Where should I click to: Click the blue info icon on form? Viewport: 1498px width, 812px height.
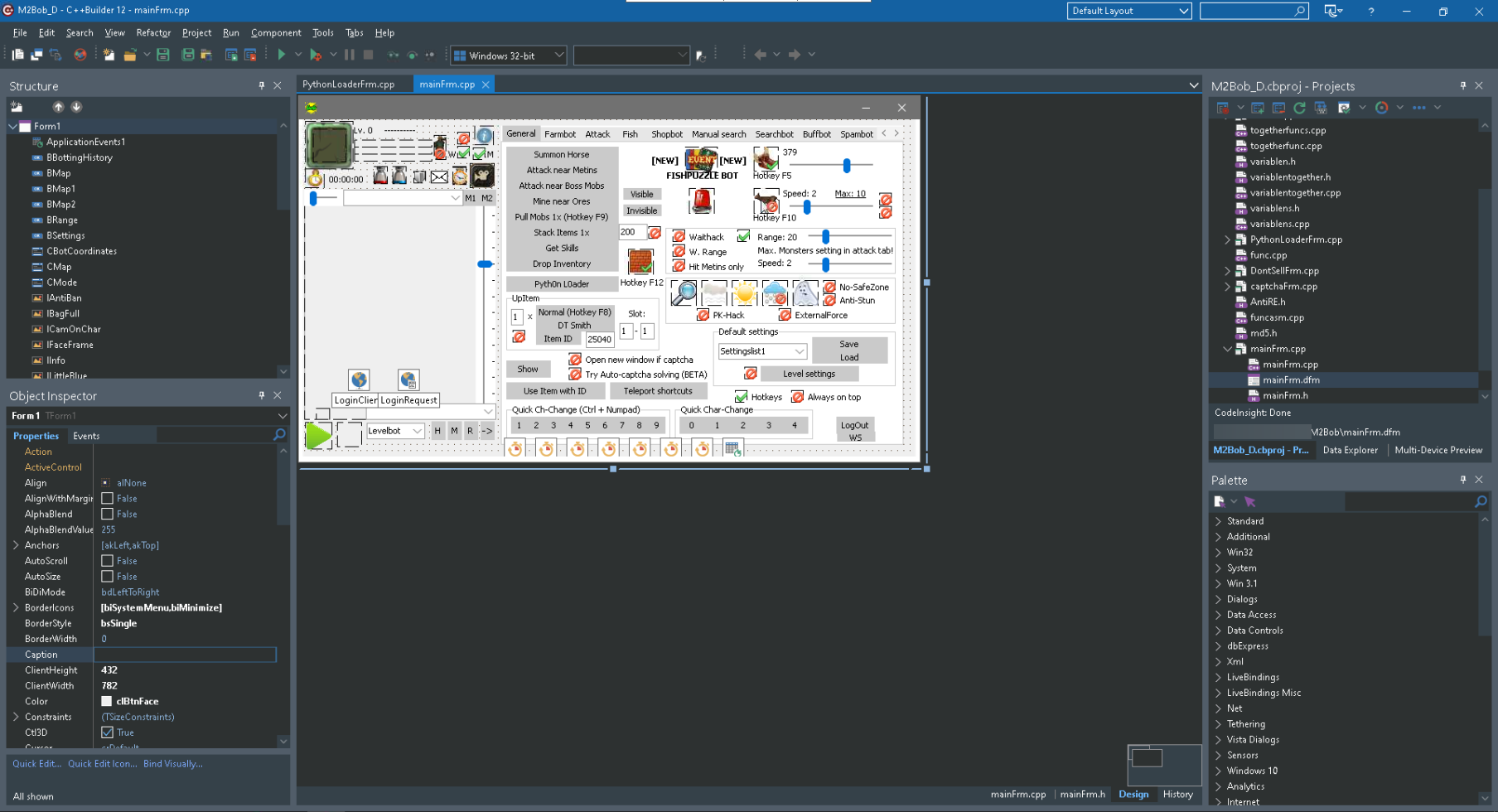486,136
